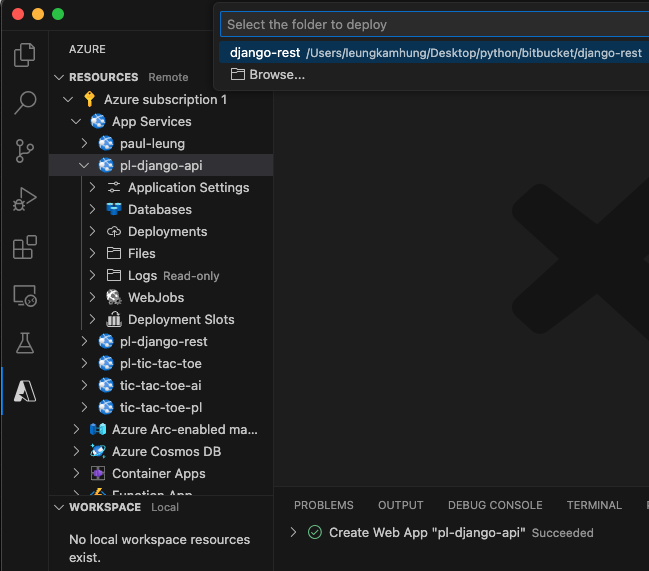649x571 pixels.
Task: Focus the Select the folder to deploy field
Action: [x=435, y=24]
